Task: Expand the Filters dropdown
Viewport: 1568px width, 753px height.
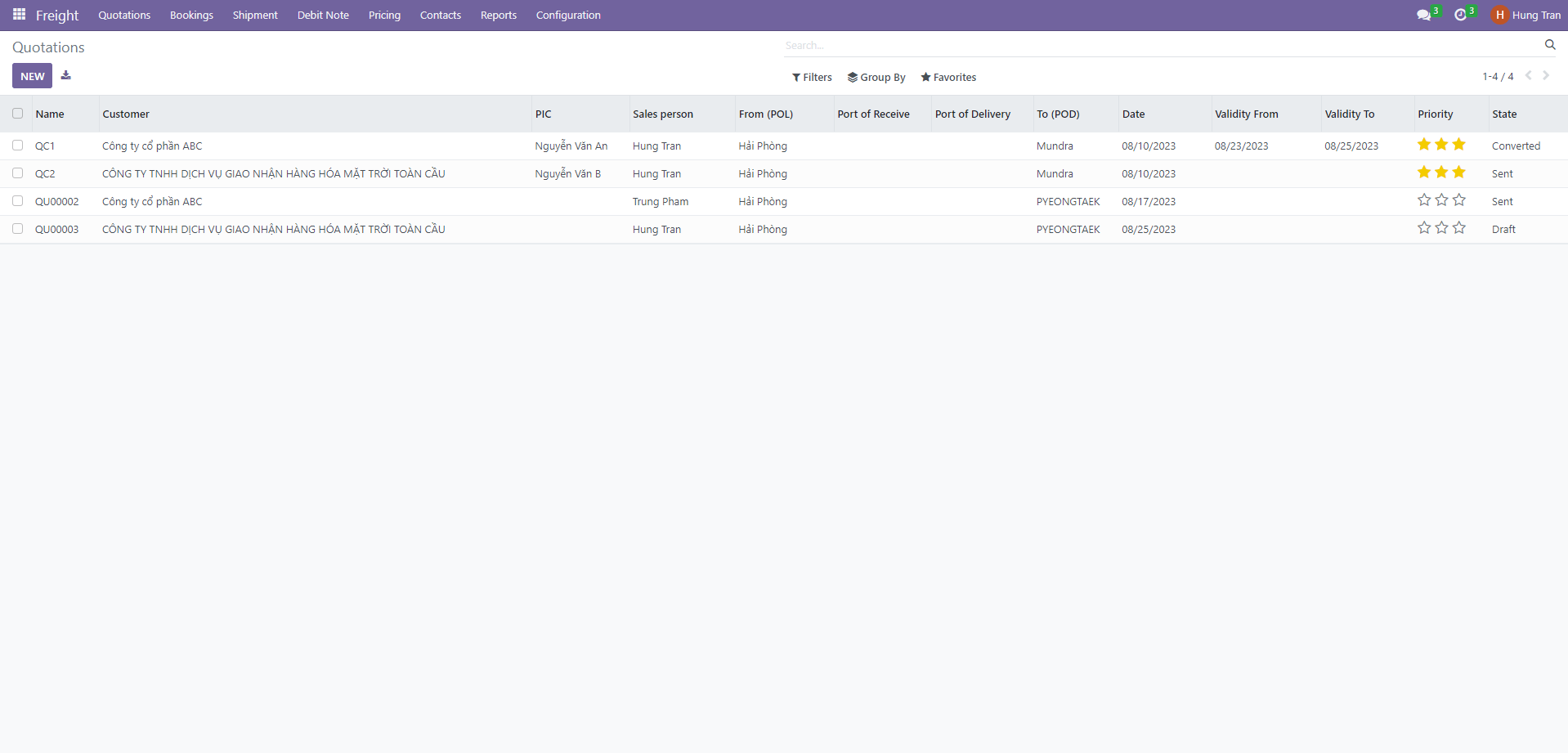Action: (x=812, y=77)
